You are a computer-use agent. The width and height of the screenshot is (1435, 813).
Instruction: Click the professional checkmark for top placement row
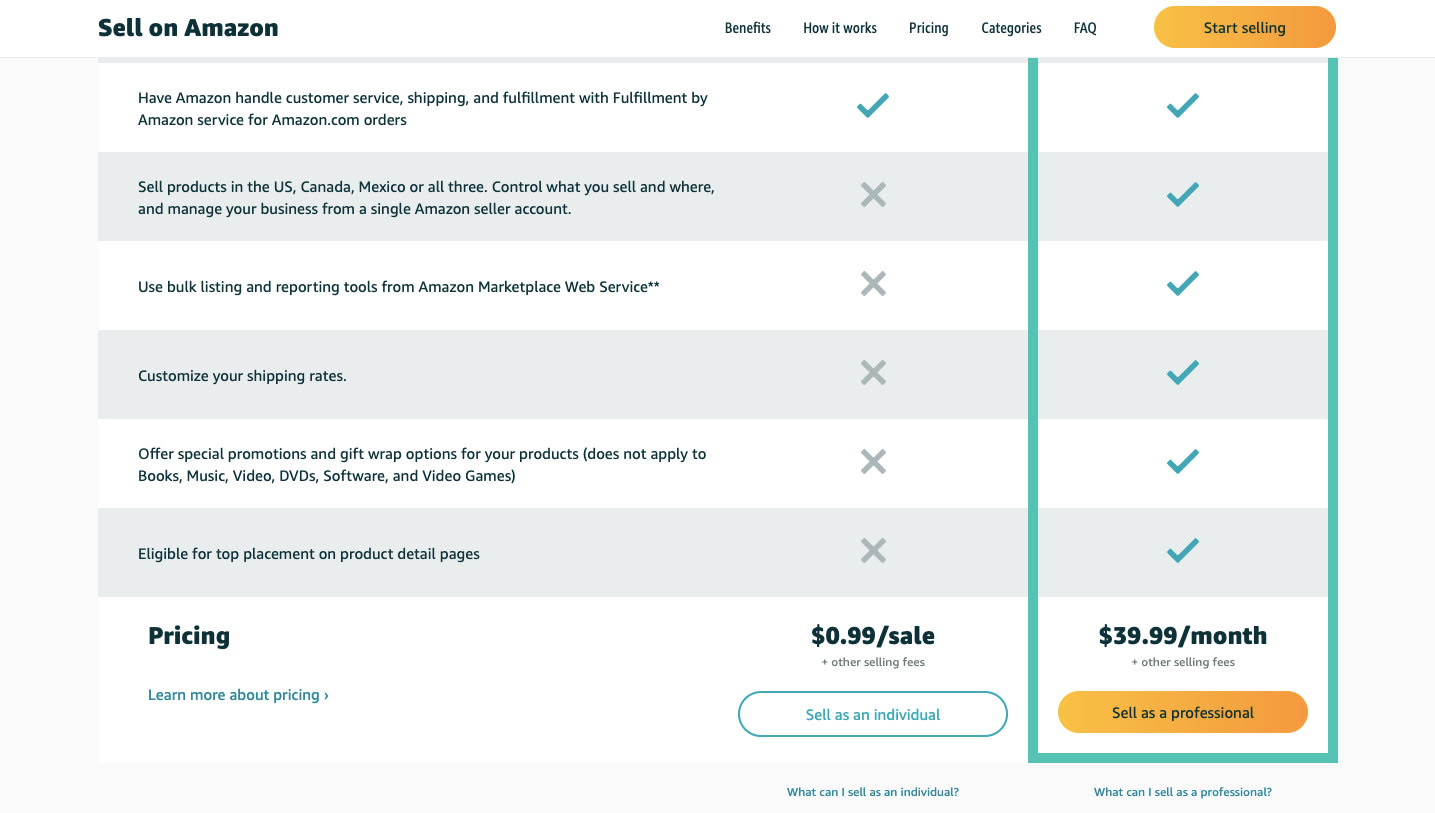point(1183,551)
